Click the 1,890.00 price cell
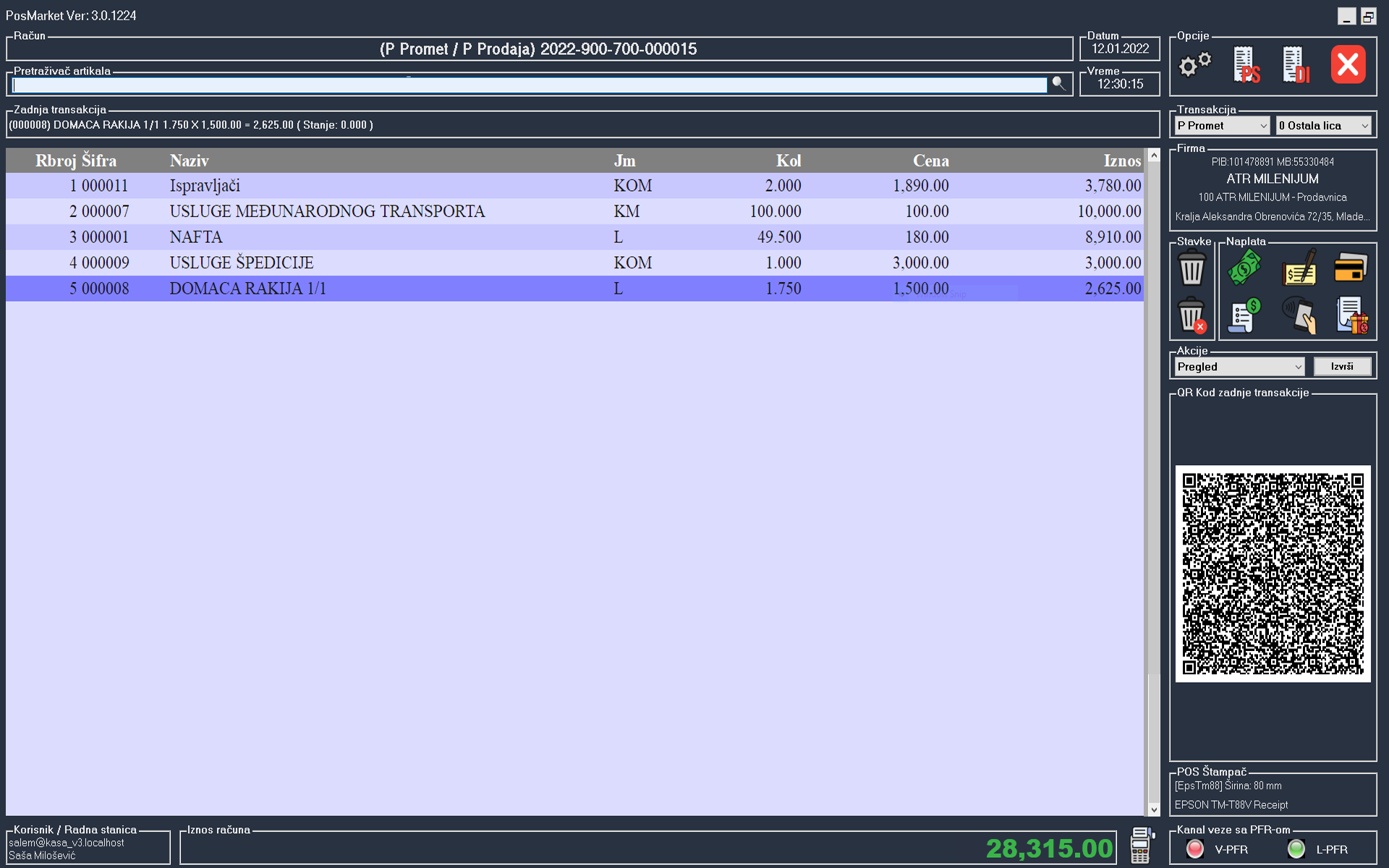 920,186
